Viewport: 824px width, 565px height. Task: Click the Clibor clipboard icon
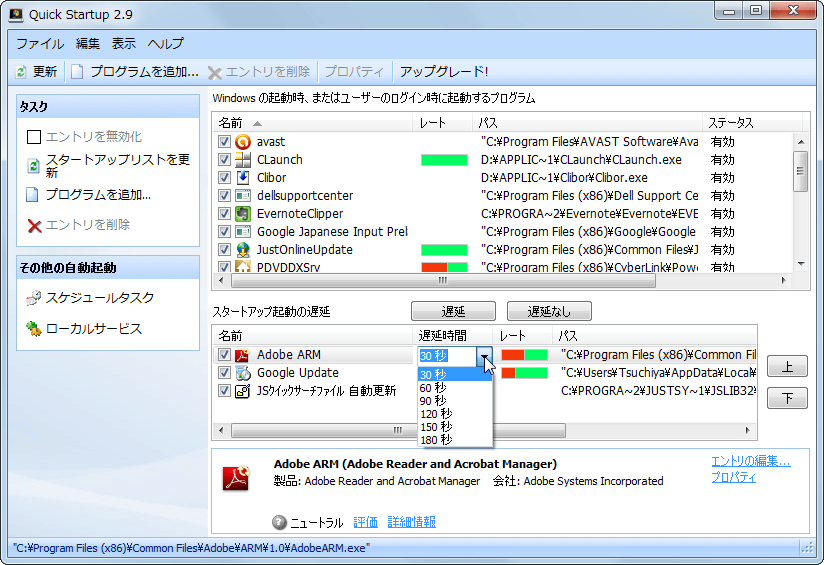tap(243, 177)
